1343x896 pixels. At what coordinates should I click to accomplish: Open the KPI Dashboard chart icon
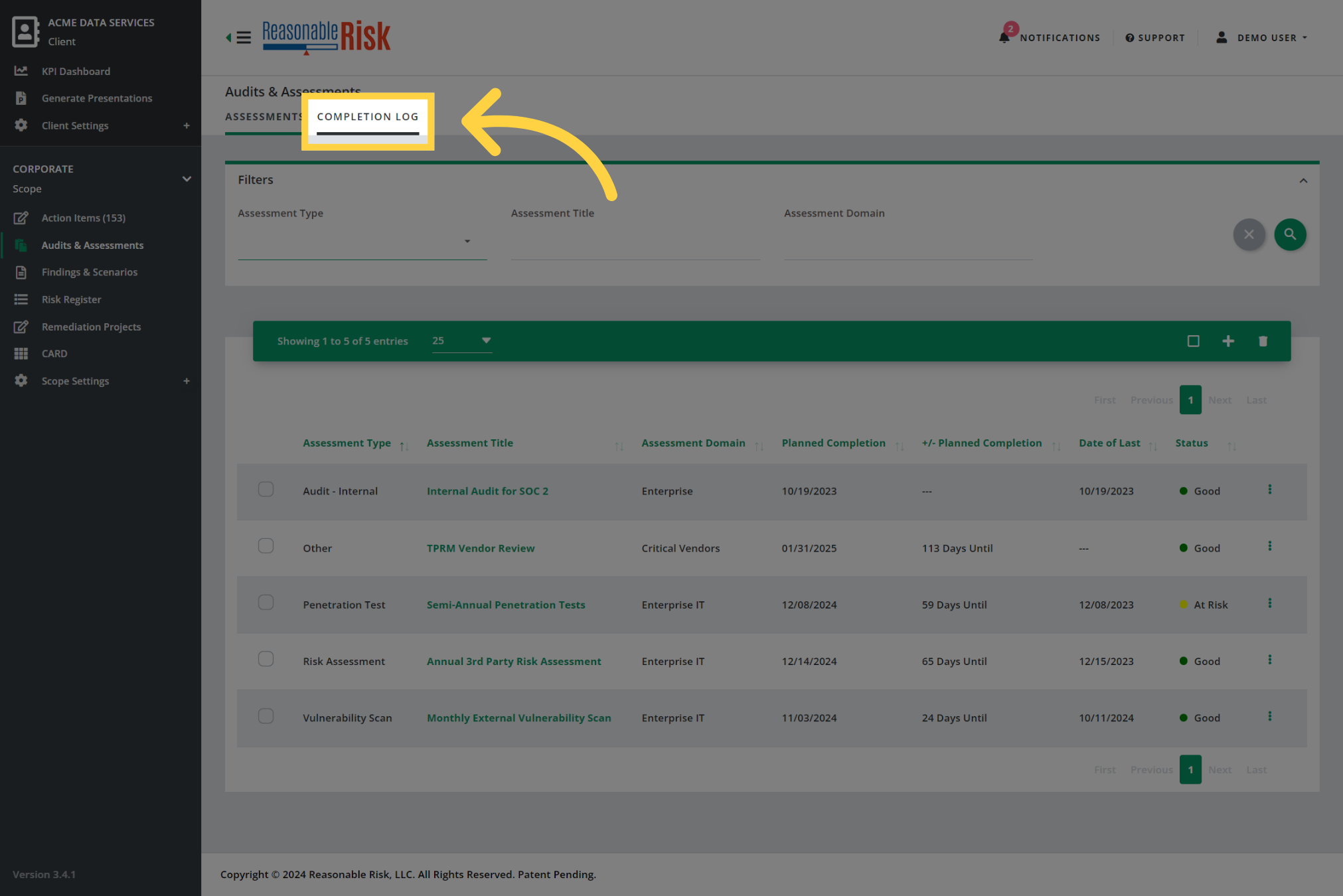point(21,70)
